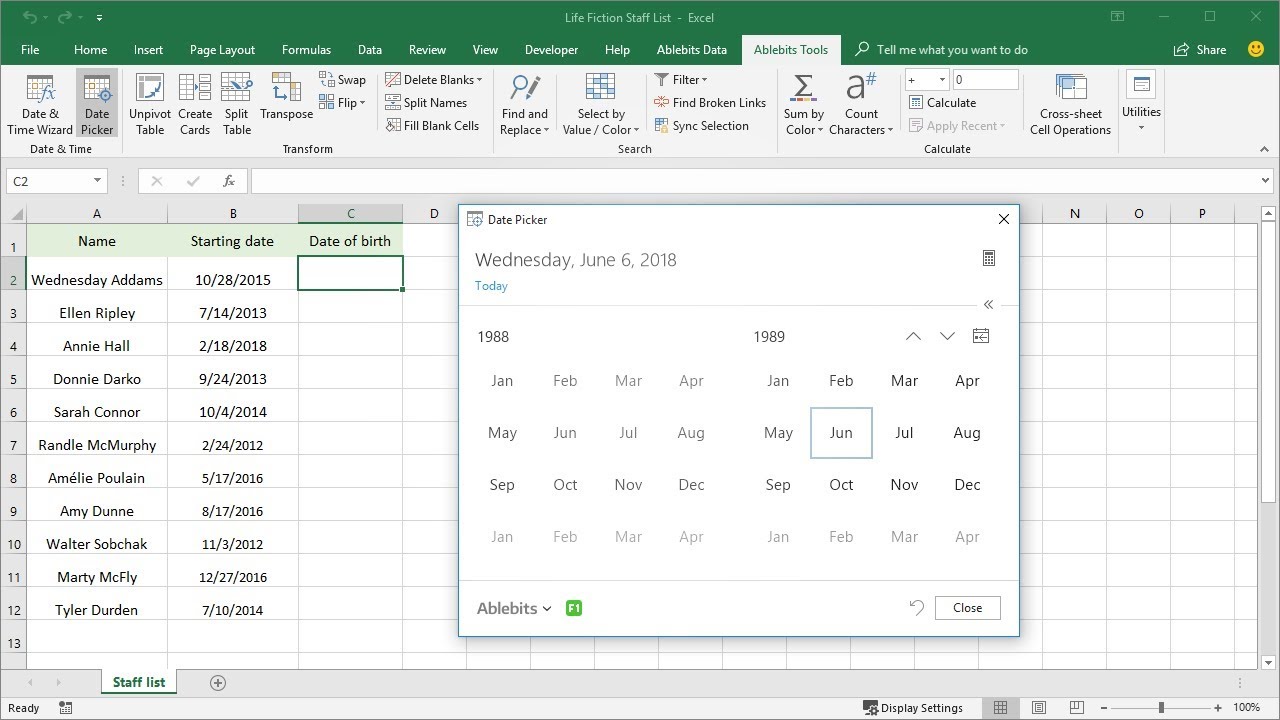Select Jun 1989 in the calendar
The height and width of the screenshot is (720, 1280).
(841, 433)
